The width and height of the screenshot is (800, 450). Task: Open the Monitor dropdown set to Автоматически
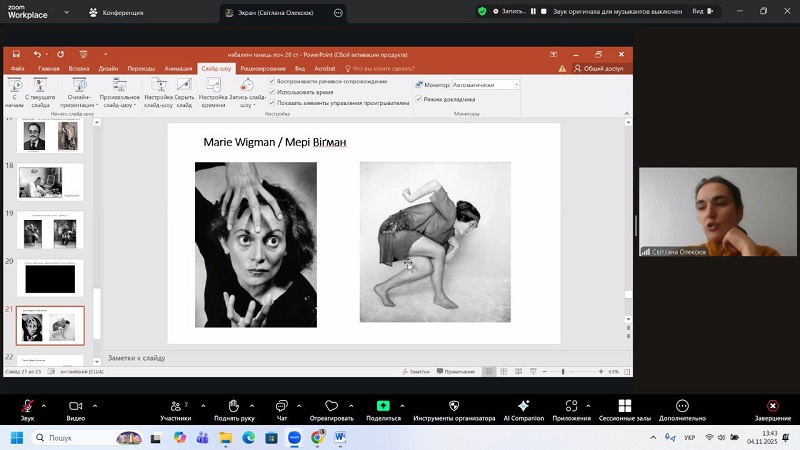pos(485,85)
